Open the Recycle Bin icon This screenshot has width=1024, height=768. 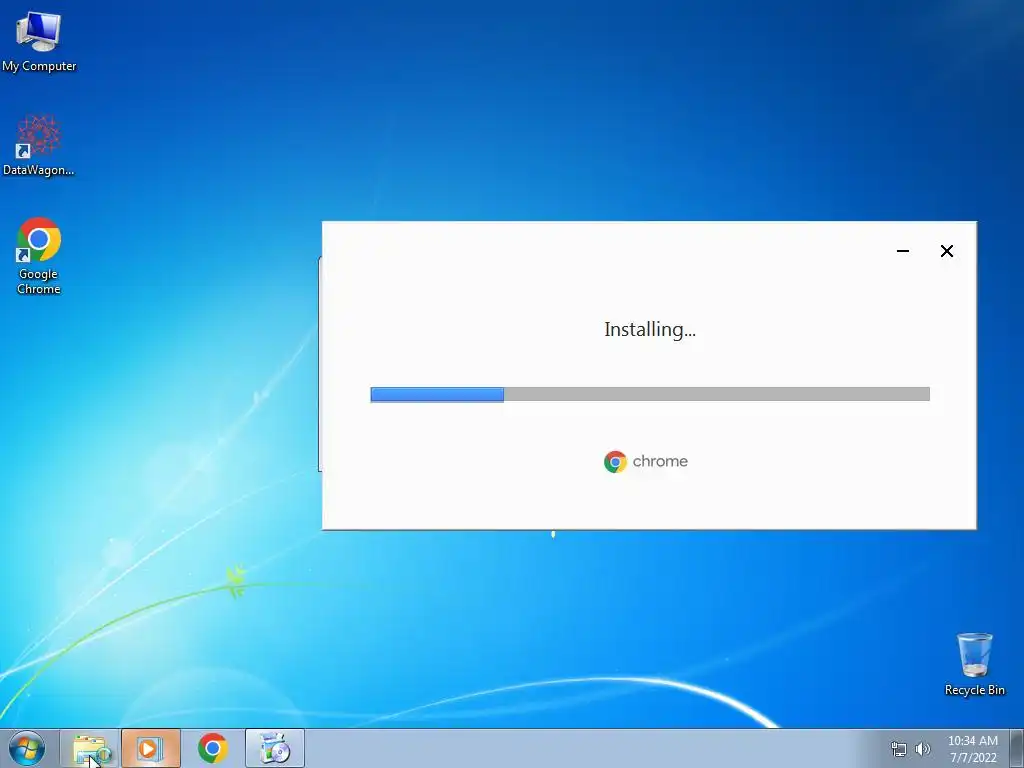(x=974, y=664)
